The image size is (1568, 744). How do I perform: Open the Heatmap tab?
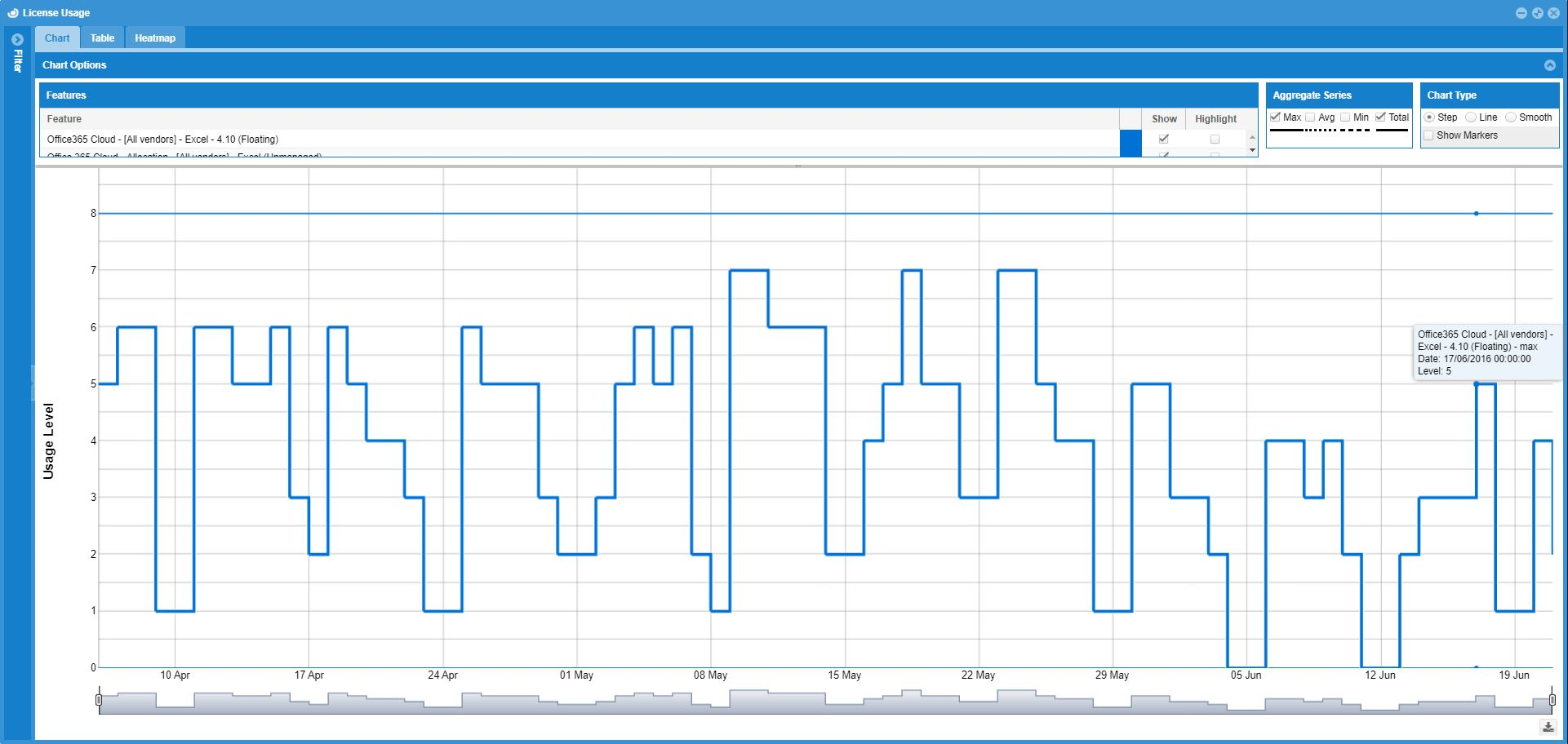click(x=155, y=38)
